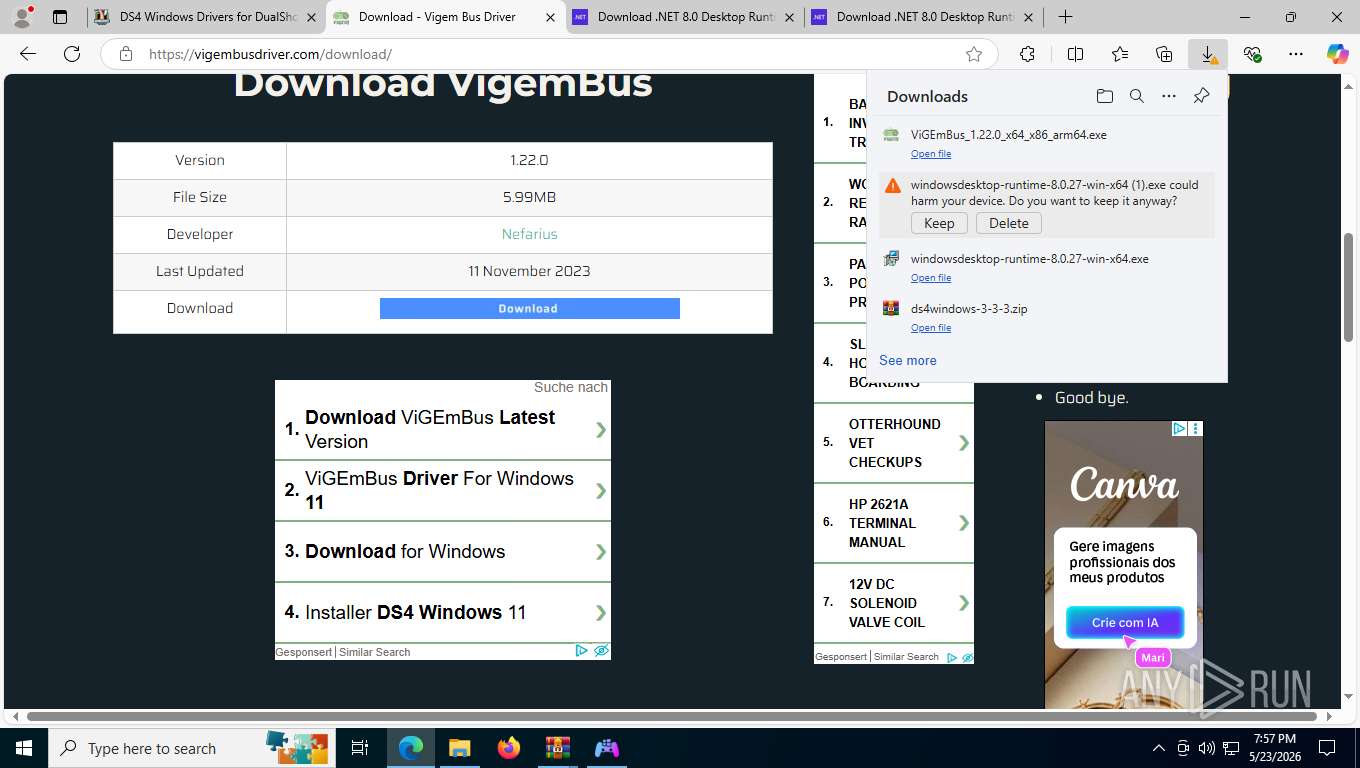Open game controller app on taskbar

(606, 748)
